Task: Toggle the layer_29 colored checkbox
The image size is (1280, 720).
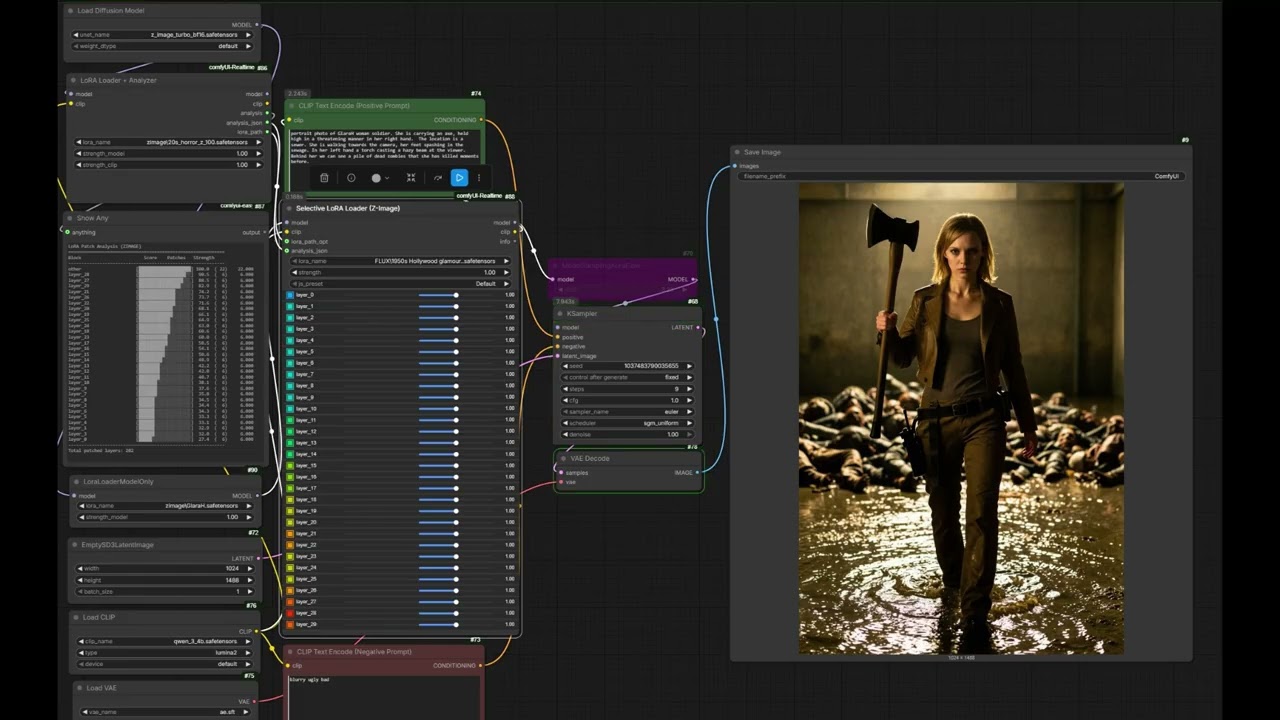Action: pos(290,624)
